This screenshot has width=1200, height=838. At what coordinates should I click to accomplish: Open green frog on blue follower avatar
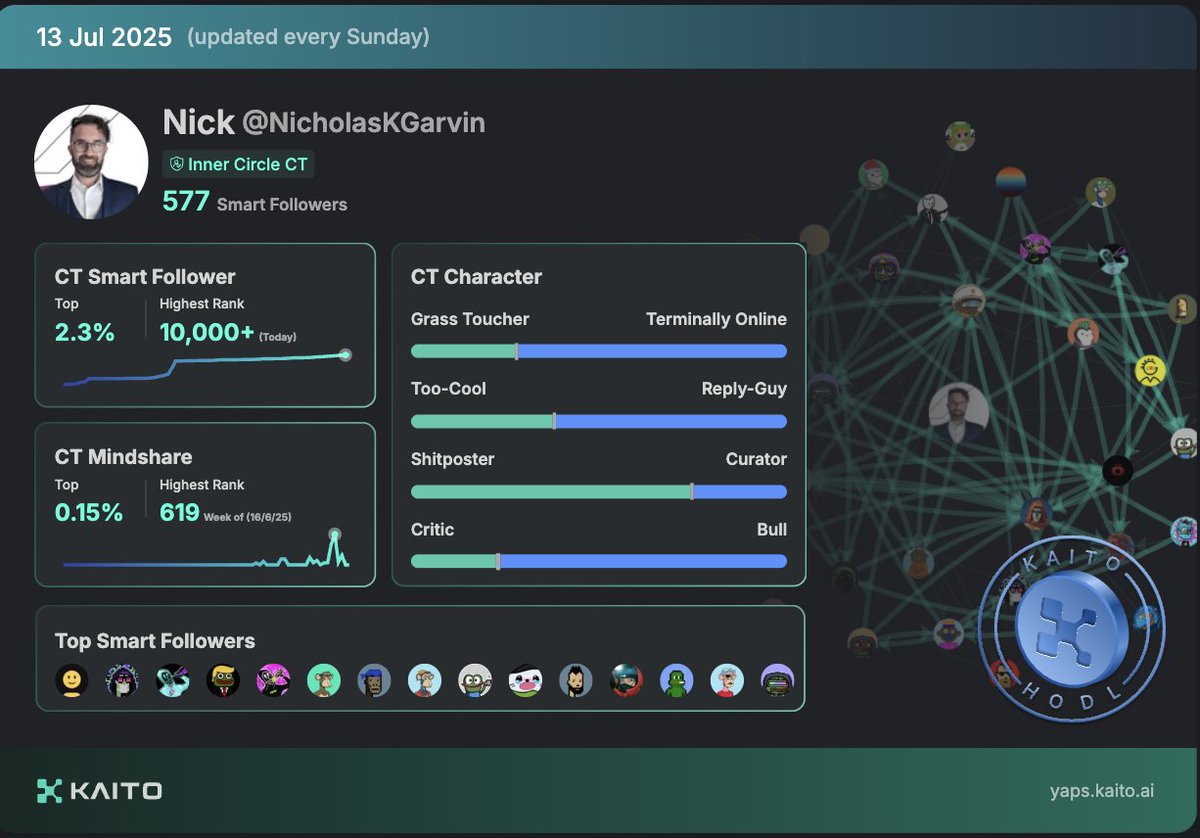pyautogui.click(x=677, y=680)
